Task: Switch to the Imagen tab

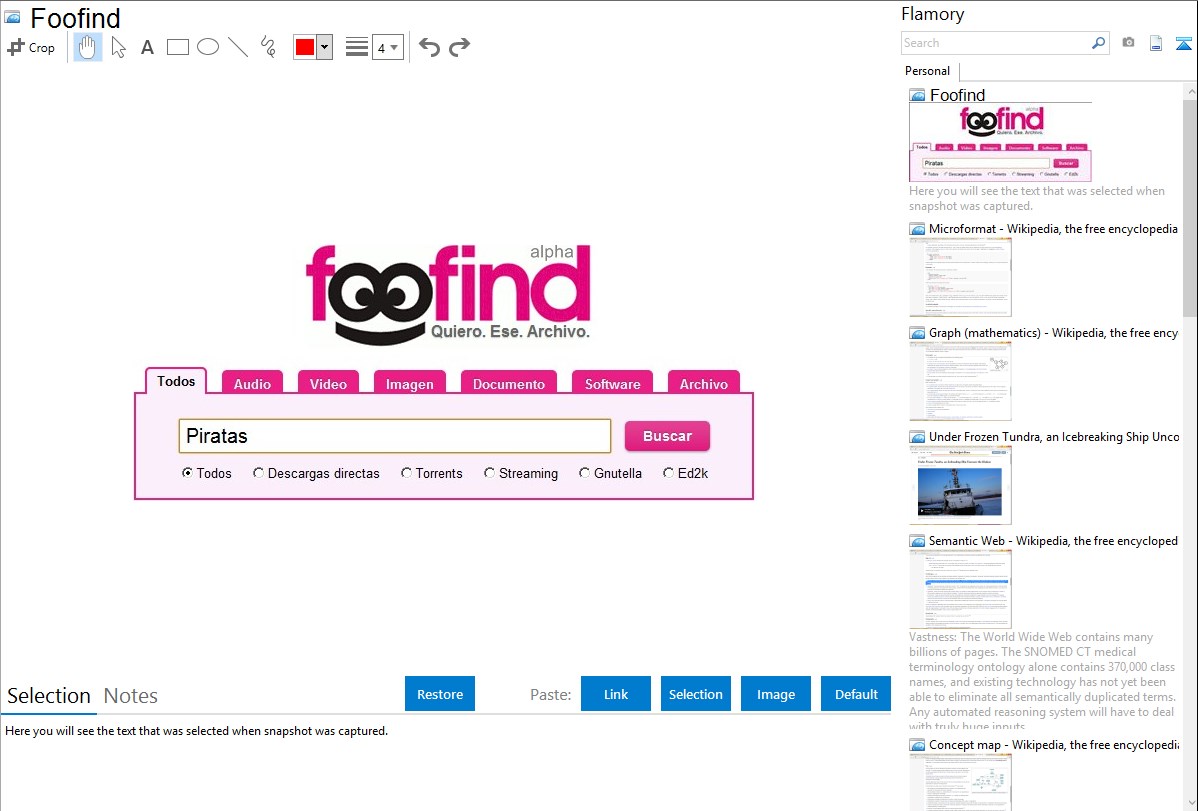Action: [410, 383]
